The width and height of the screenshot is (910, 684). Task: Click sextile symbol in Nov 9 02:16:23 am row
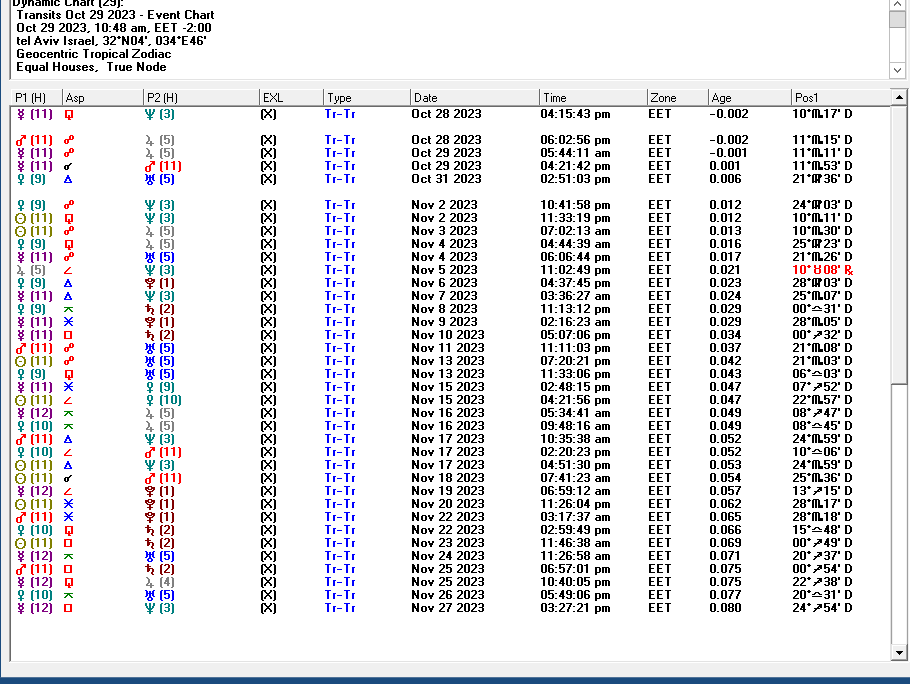(68, 322)
